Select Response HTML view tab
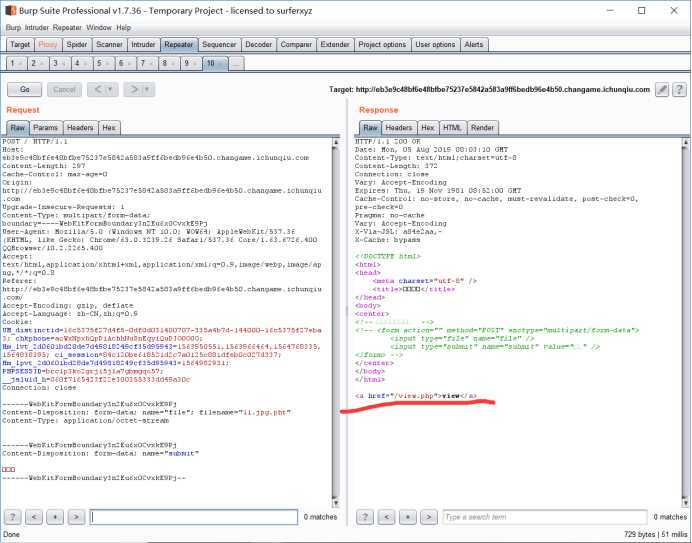 click(x=452, y=128)
